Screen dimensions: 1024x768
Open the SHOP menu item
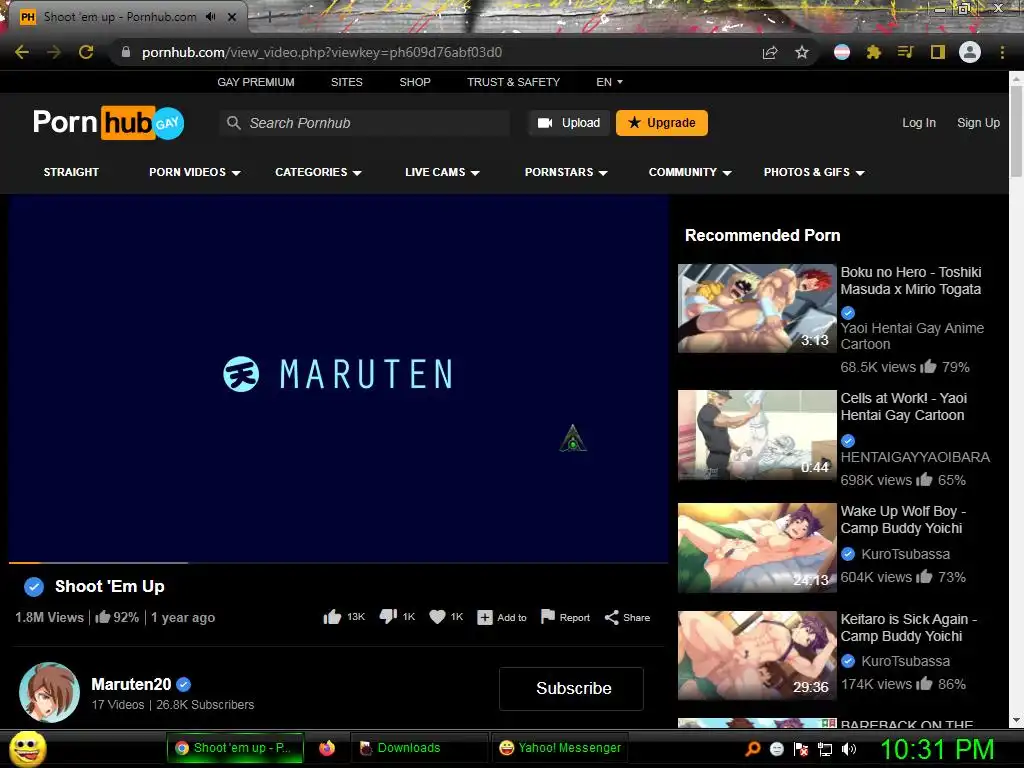[415, 82]
